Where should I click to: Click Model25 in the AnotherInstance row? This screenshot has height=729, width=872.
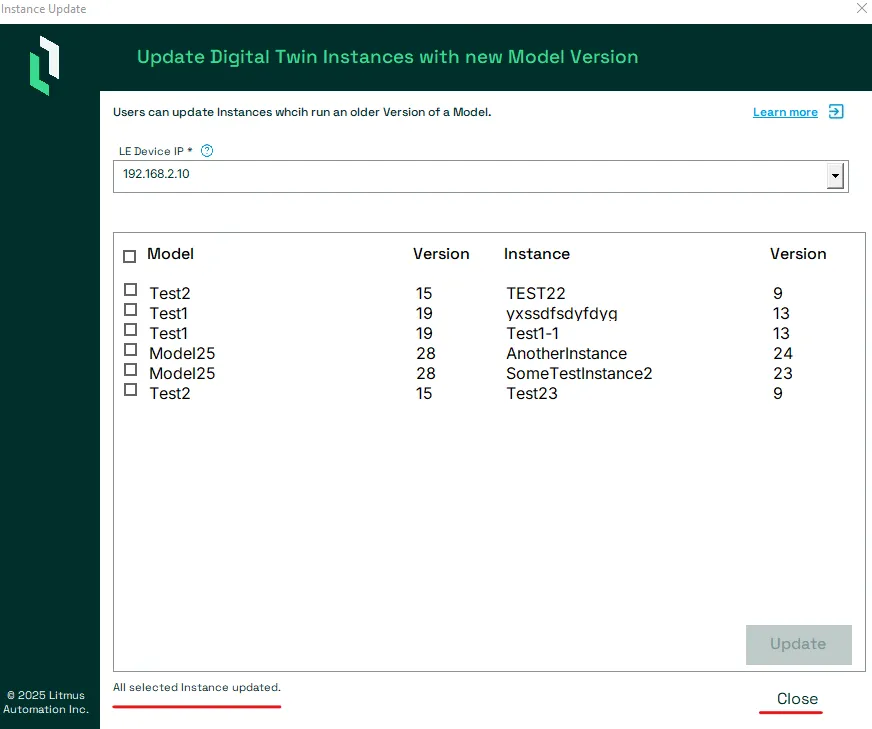pyautogui.click(x=182, y=353)
